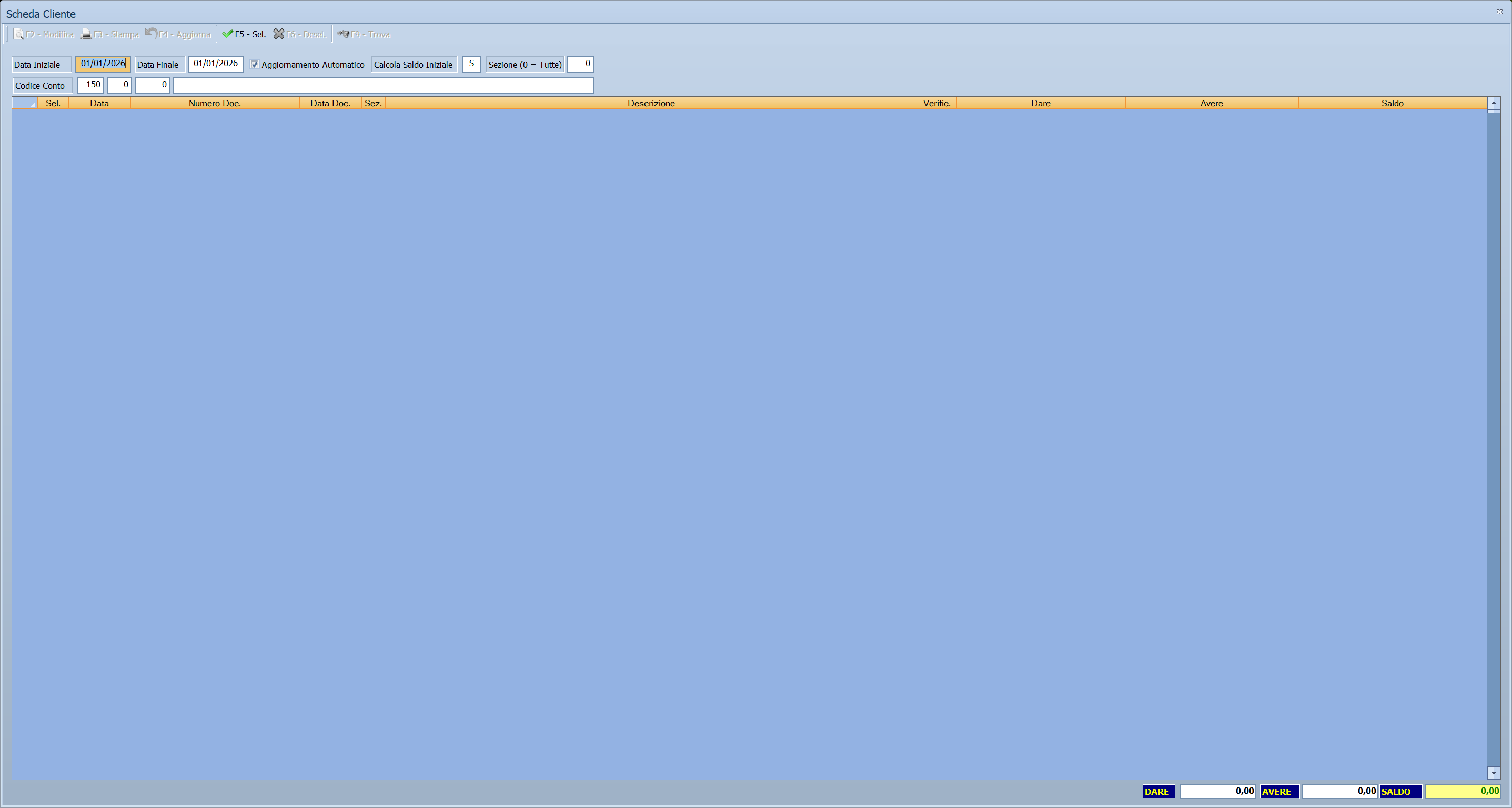Viewport: 1512px width, 808px height.
Task: Click the wide account description text box
Action: pyautogui.click(x=382, y=85)
